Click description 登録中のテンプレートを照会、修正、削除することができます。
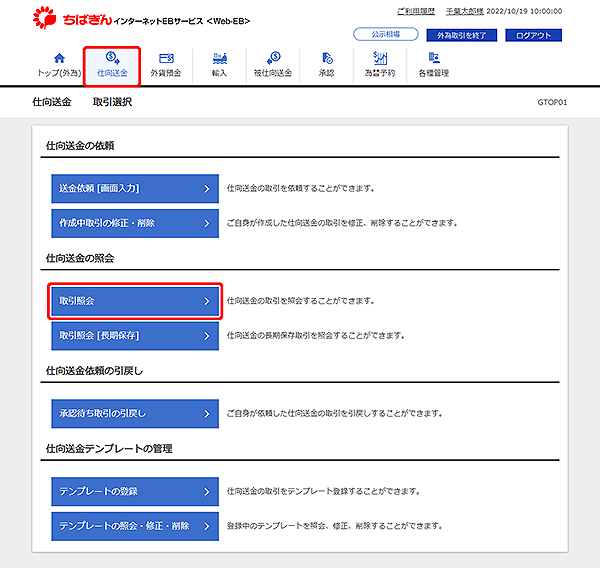The height and width of the screenshot is (568, 600). click(x=335, y=526)
